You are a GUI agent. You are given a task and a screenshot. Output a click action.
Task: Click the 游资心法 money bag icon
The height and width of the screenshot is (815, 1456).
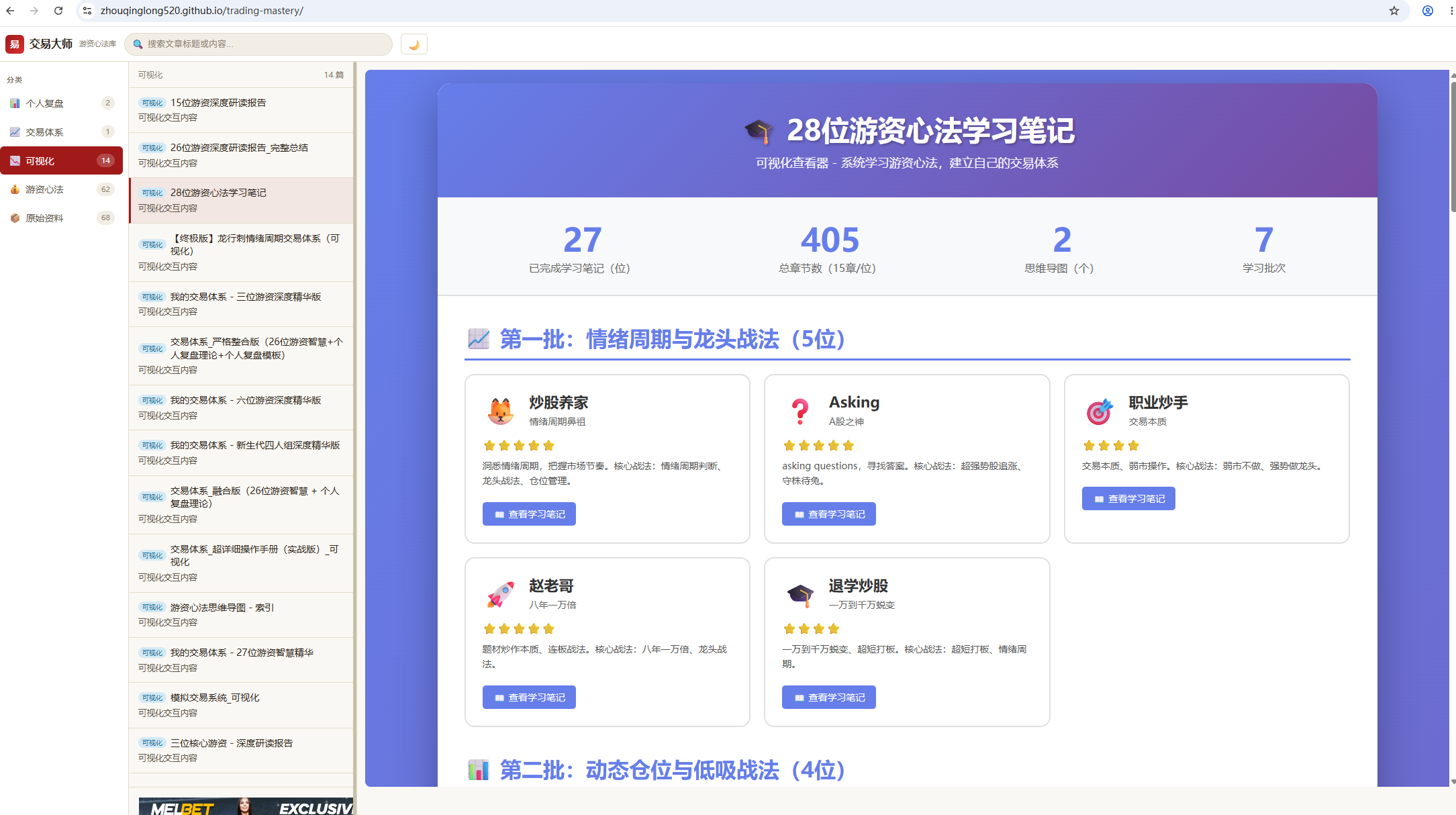[15, 189]
